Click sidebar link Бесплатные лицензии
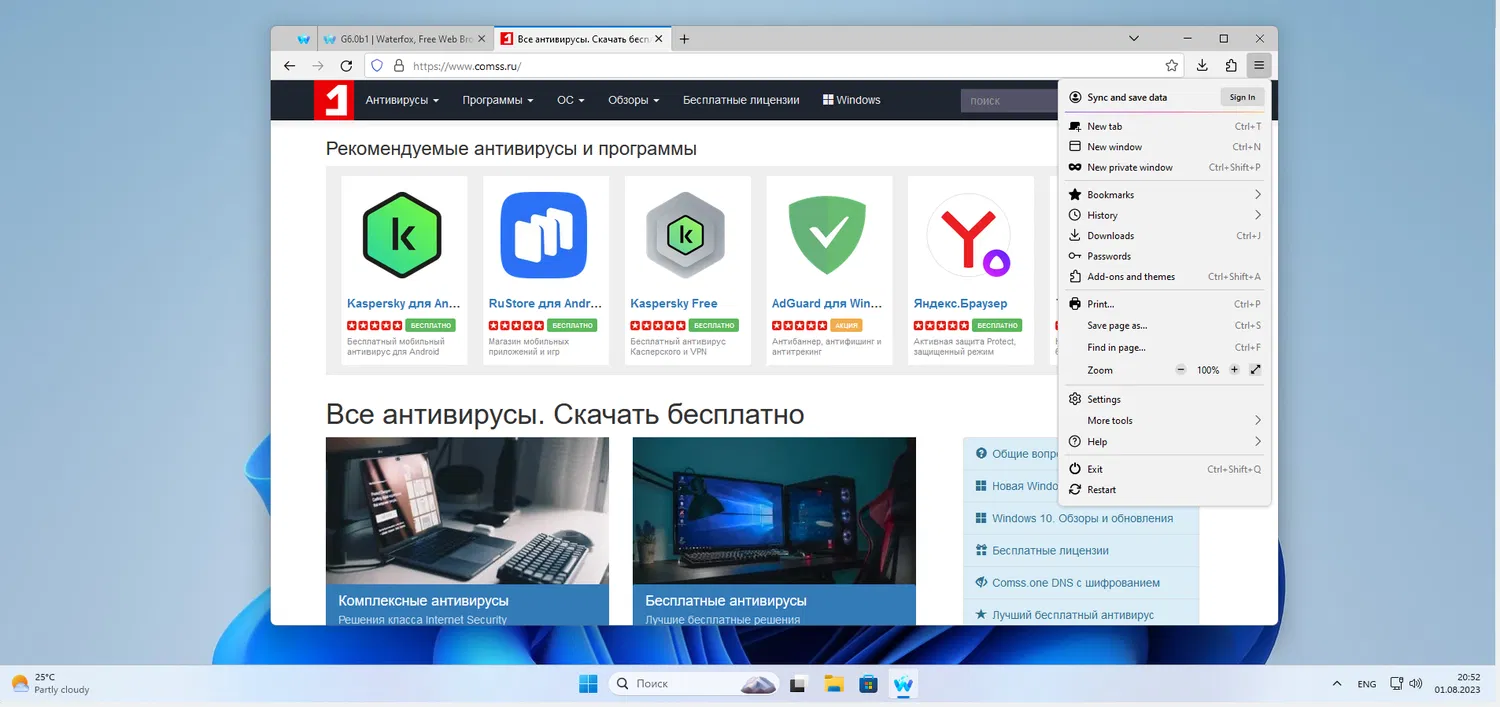Viewport: 1500px width, 707px height. pyautogui.click(x=1050, y=550)
